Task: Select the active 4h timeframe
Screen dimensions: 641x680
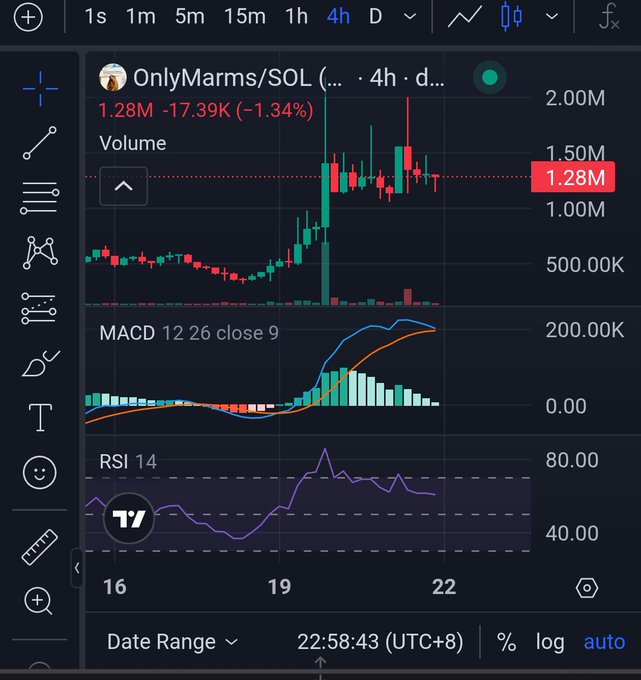Action: click(x=338, y=17)
